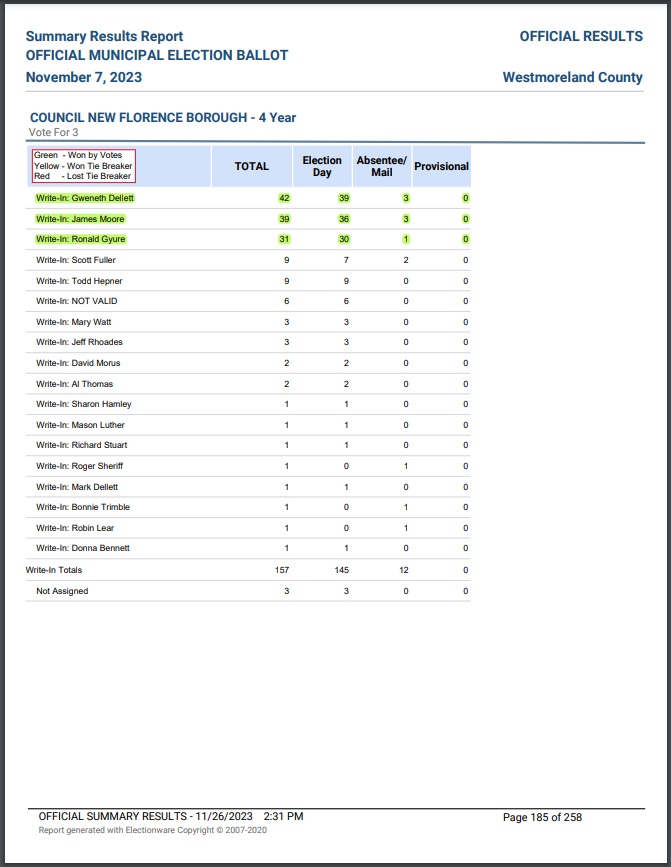
Task: Click the Write-In: Roger Sheriff name
Action: click(79, 466)
